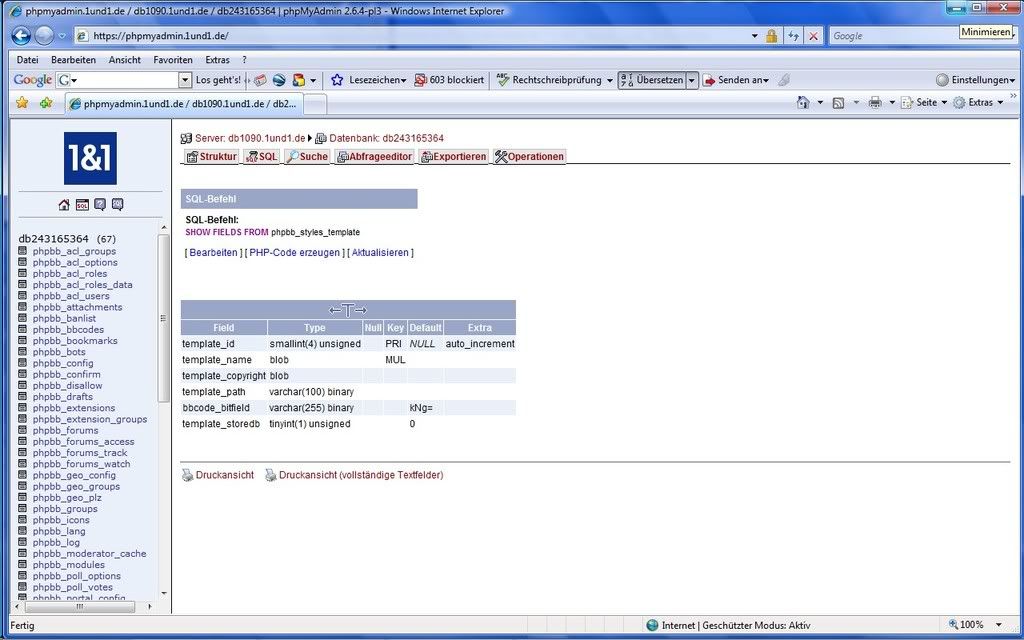The height and width of the screenshot is (640, 1024).
Task: Click the add to favorites icon
Action: coord(46,103)
